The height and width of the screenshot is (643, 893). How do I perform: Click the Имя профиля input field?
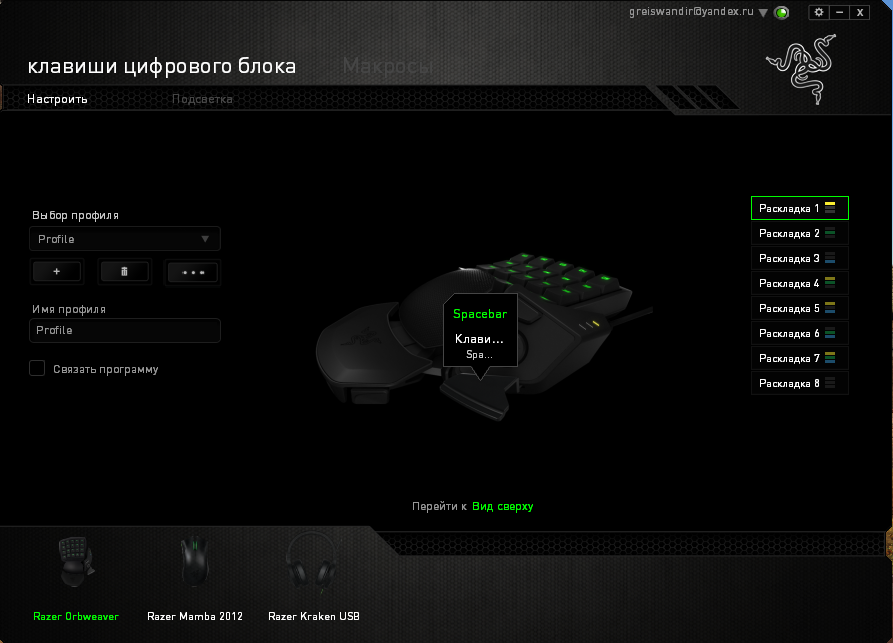tap(125, 330)
